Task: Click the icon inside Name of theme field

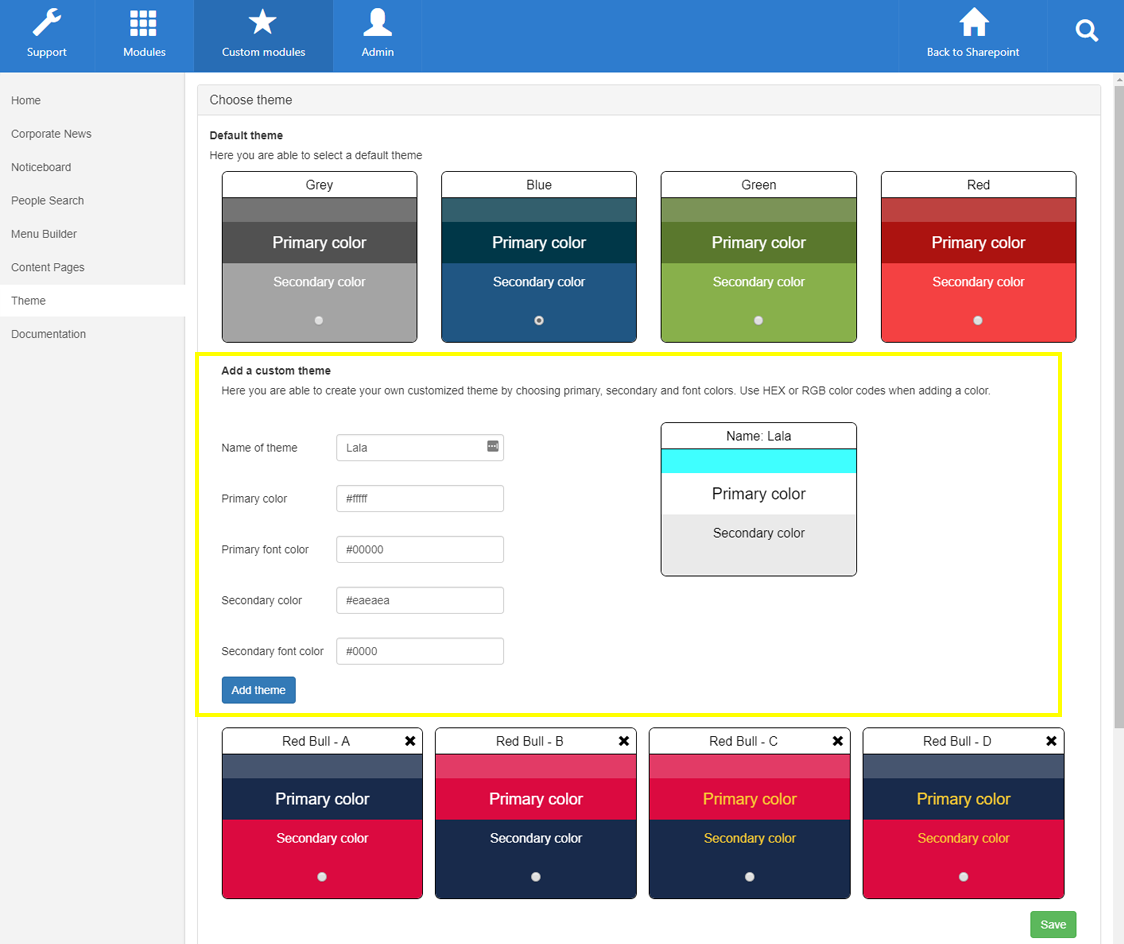Action: (x=493, y=446)
